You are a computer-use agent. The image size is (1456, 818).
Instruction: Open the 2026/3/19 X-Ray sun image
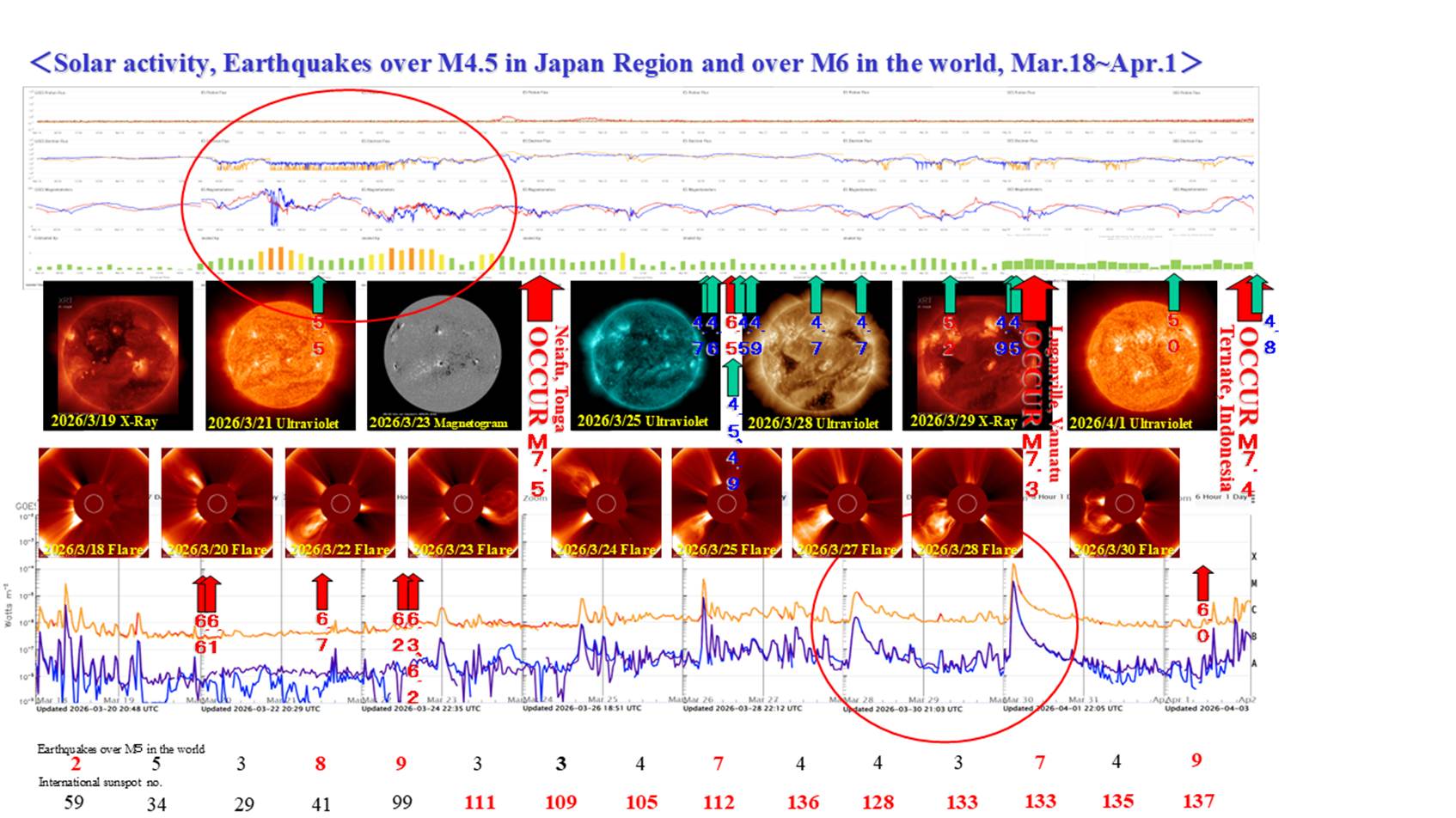pyautogui.click(x=118, y=355)
